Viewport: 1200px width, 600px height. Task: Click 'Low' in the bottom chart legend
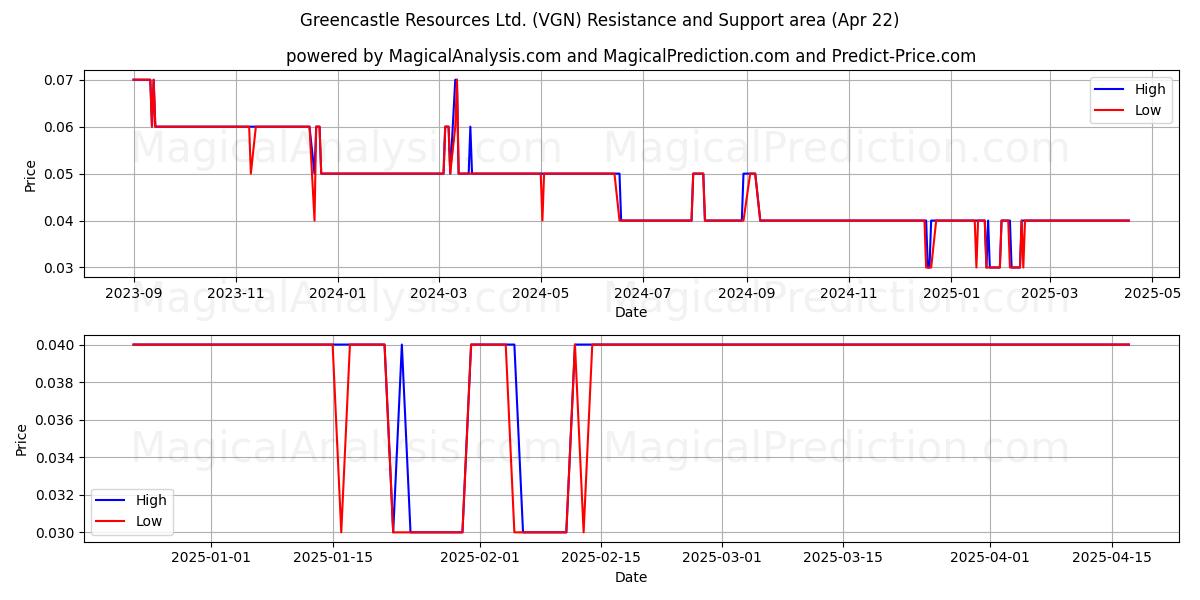pyautogui.click(x=149, y=521)
